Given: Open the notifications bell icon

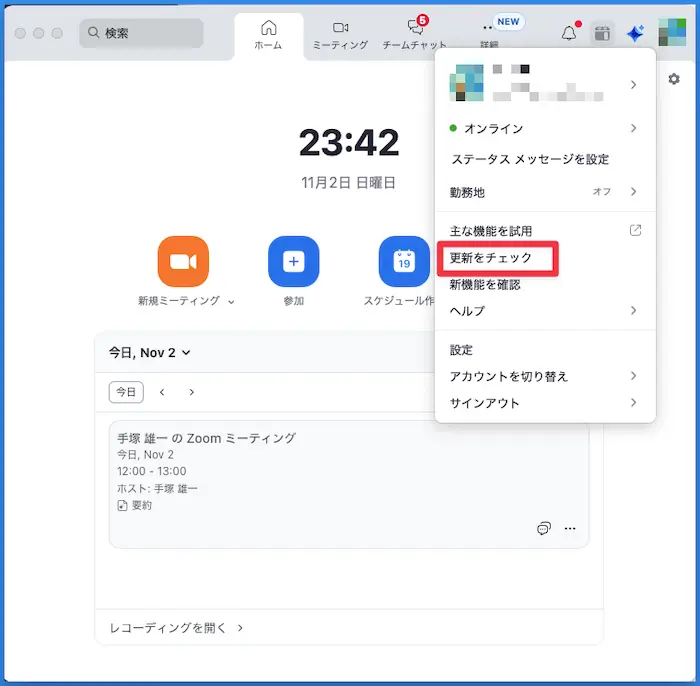Looking at the screenshot, I should [x=569, y=33].
